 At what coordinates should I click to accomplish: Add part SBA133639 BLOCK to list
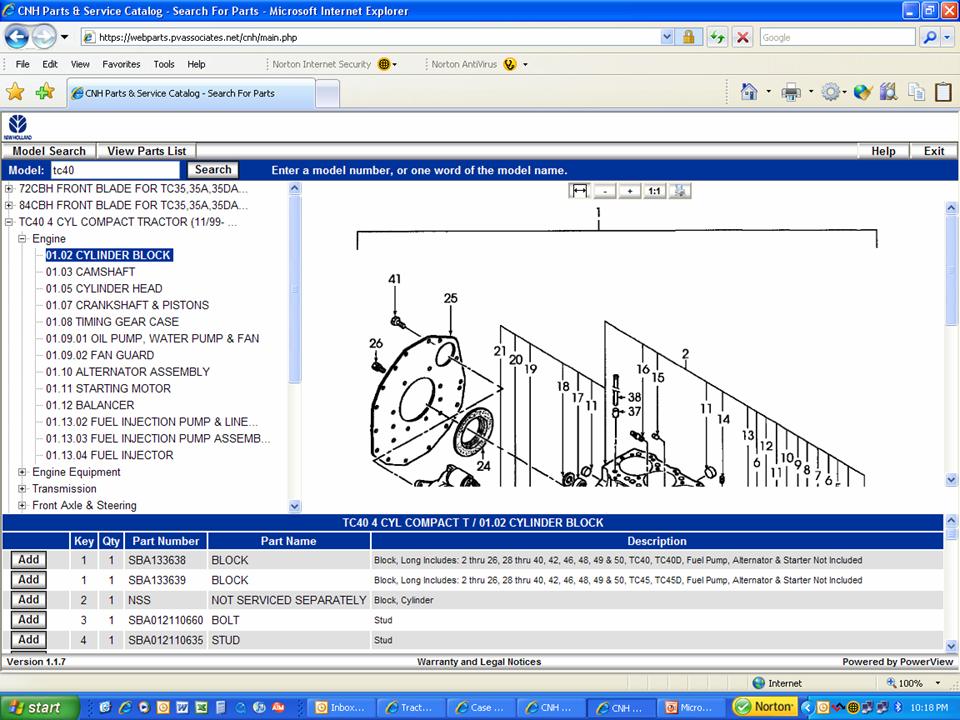[29, 580]
